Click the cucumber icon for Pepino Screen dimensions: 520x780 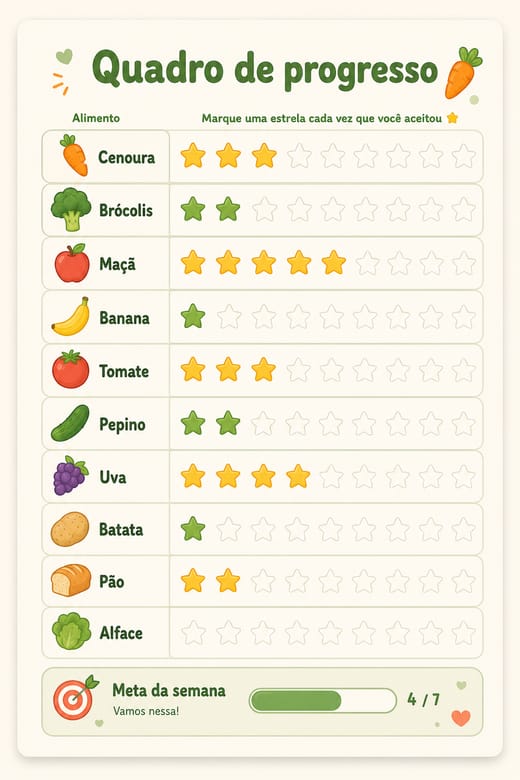click(x=70, y=423)
